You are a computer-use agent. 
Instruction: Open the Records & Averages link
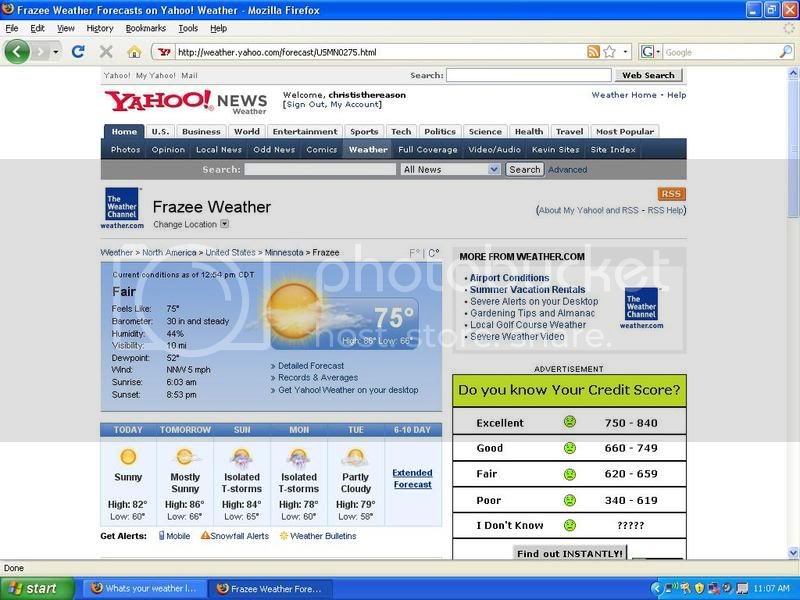(318, 378)
